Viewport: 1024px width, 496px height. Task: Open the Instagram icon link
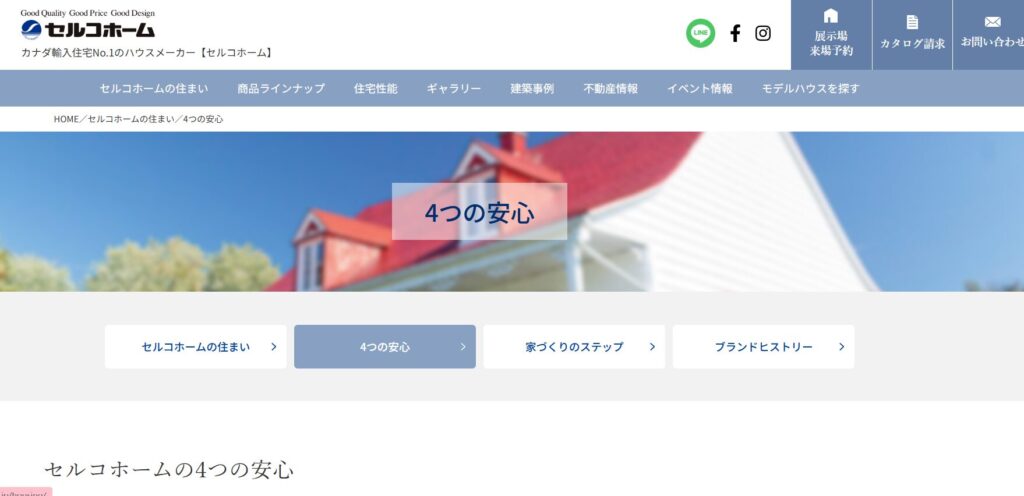tap(763, 33)
